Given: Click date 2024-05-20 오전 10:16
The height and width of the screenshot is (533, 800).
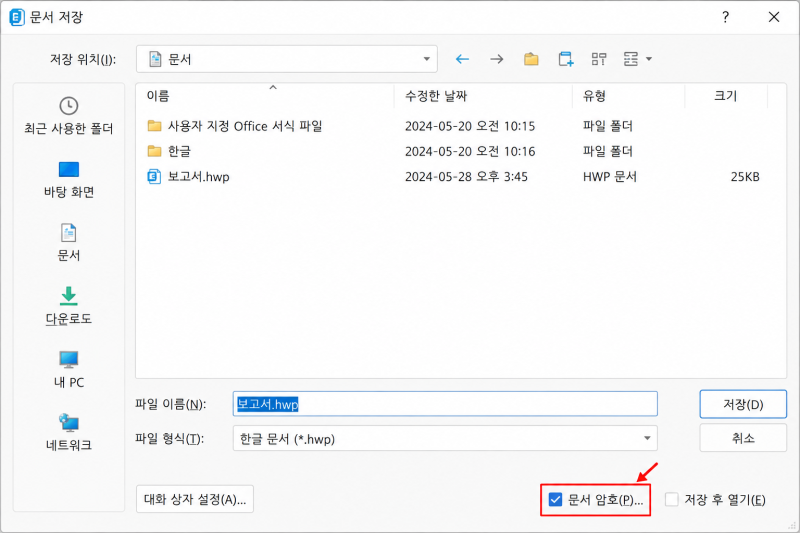Looking at the screenshot, I should 470,151.
